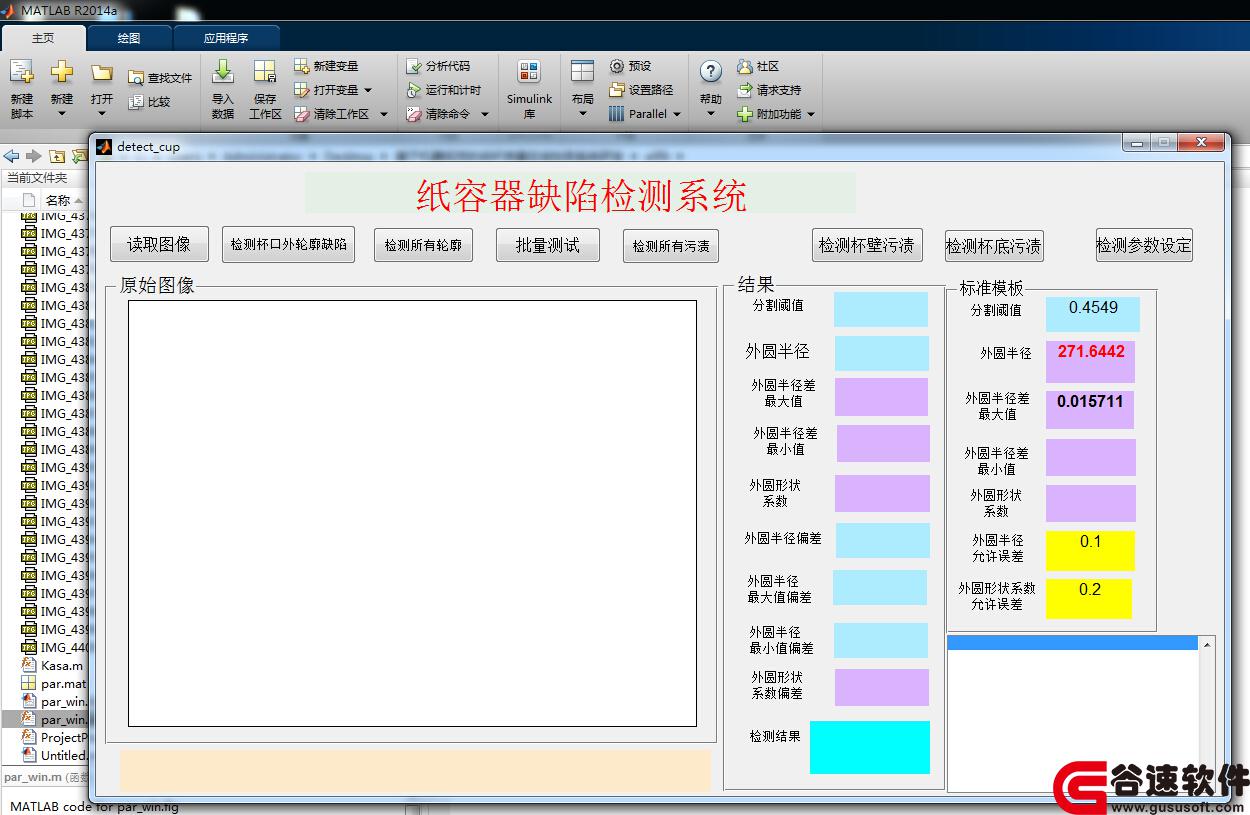Viewport: 1250px width, 815px height.
Task: Click the 新建变量 new variable icon
Action: point(302,66)
